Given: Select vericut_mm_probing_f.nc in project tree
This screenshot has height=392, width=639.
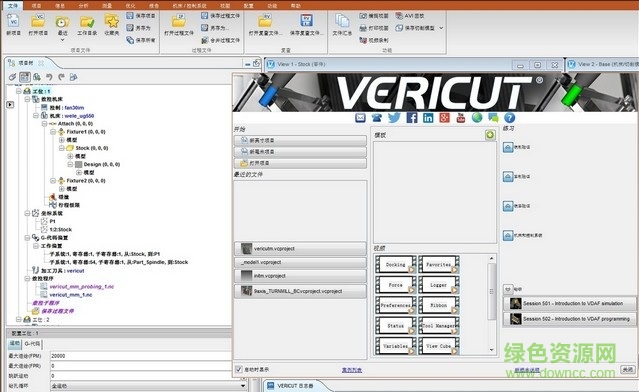Looking at the screenshot, I should [82, 287].
